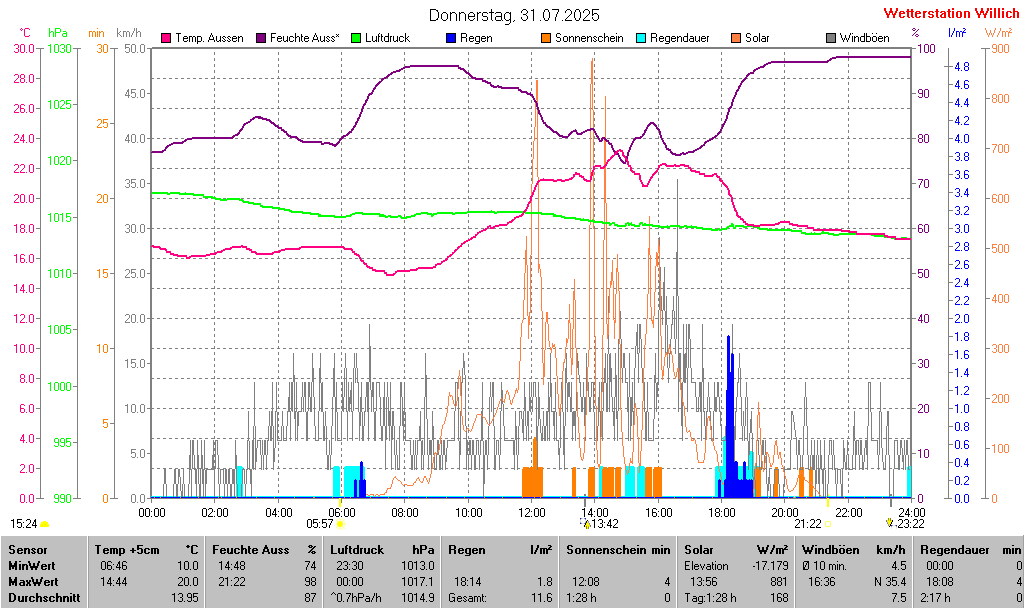Click the gust maximum 'N 35.4' value
This screenshot has width=1024, height=608.
point(888,581)
